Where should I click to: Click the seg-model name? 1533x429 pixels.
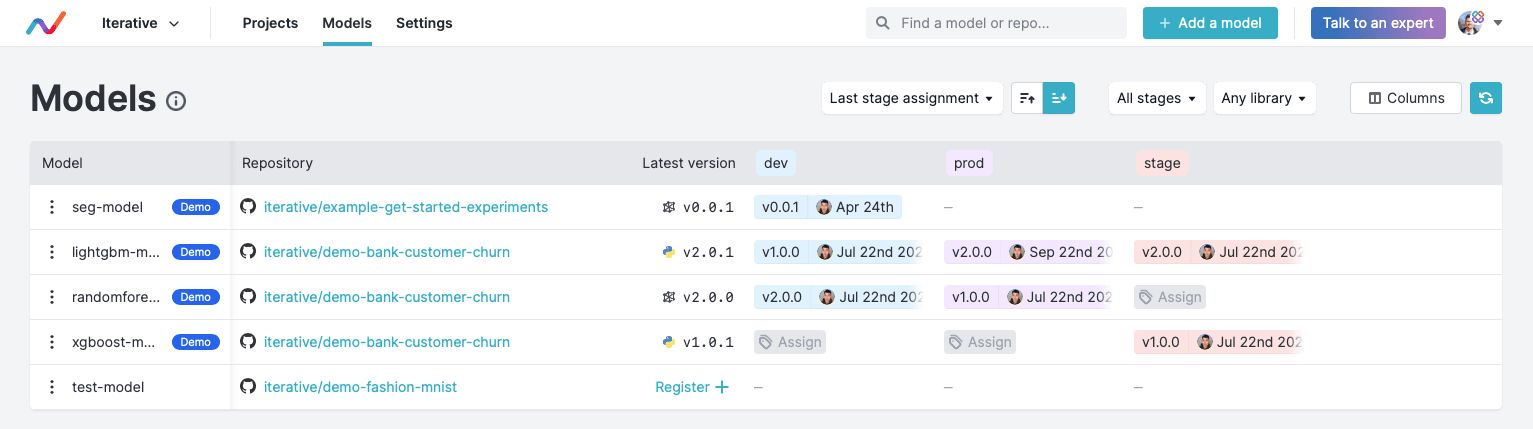(x=107, y=207)
